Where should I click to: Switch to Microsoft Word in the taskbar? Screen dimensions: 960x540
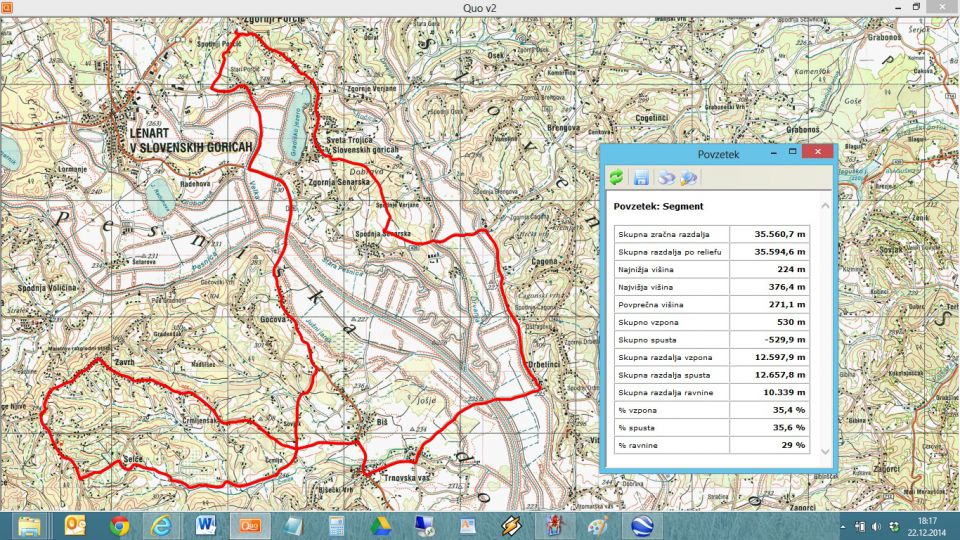click(x=206, y=526)
